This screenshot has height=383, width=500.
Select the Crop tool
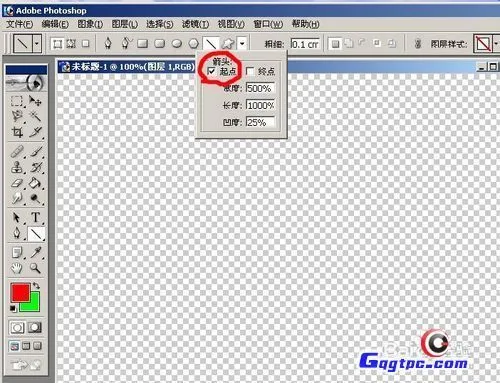pos(17,132)
